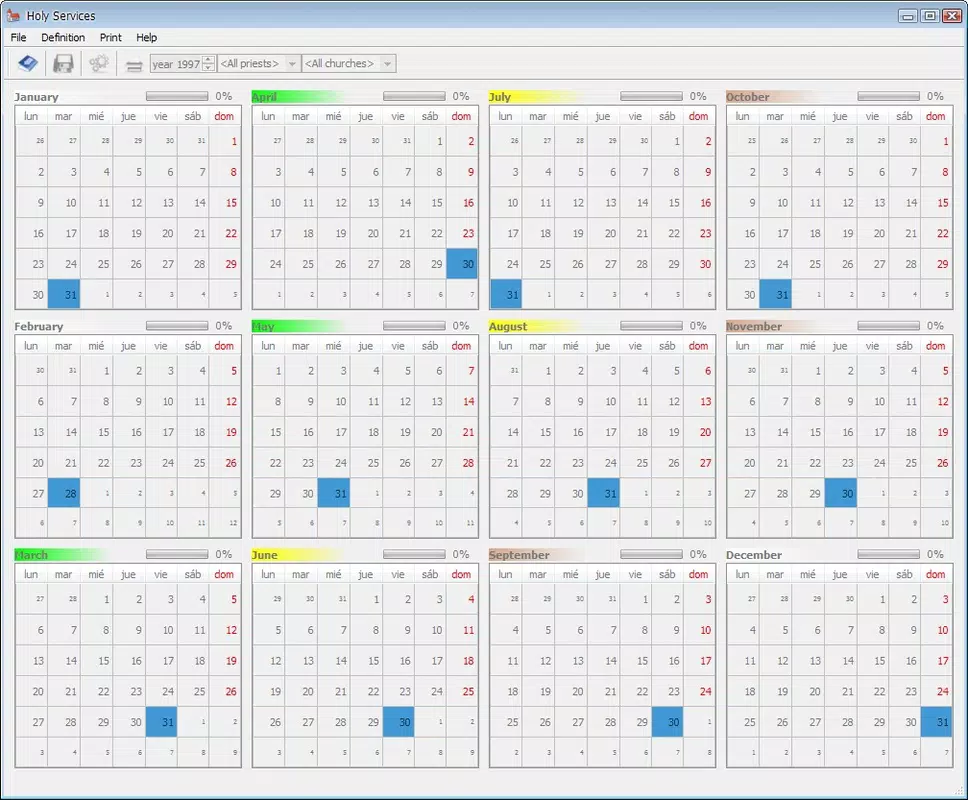This screenshot has height=800, width=968.
Task: Click the October progress bar
Action: [888, 96]
